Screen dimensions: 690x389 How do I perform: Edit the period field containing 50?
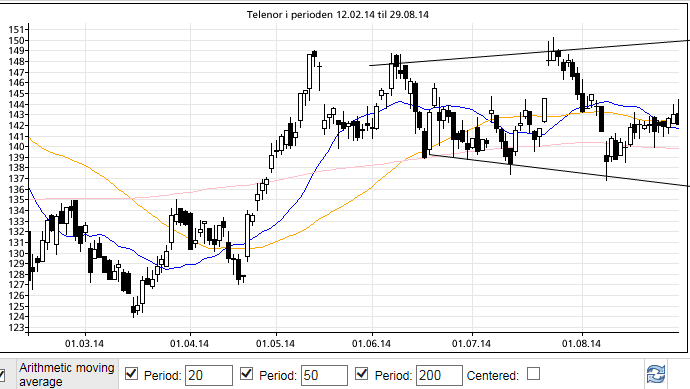324,375
